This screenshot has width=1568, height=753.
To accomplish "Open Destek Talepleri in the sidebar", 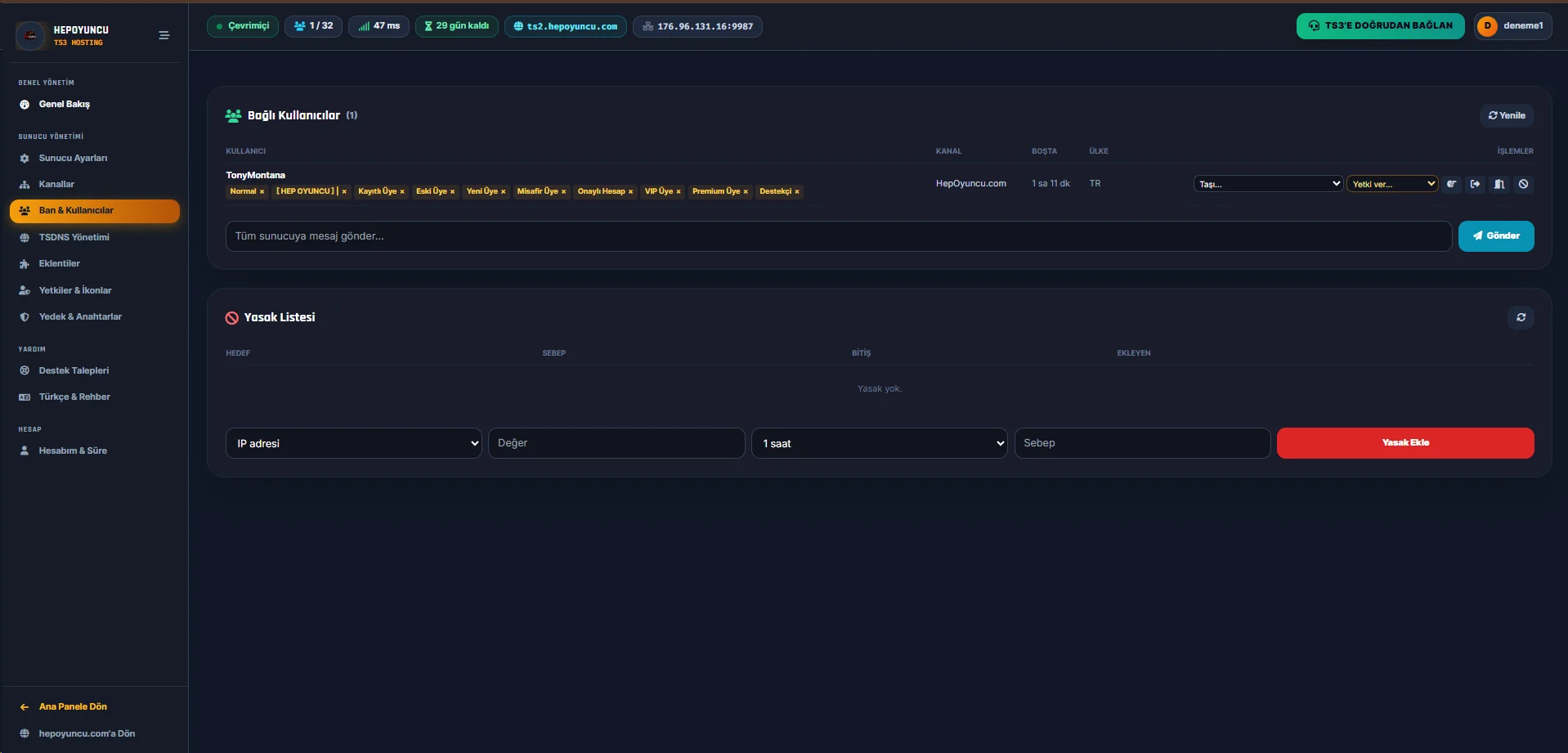I will pos(95,371).
